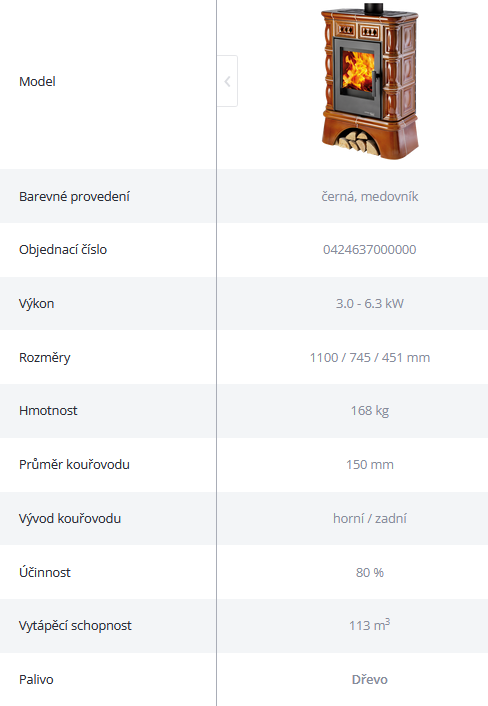Image resolution: width=488 pixels, height=706 pixels.
Task: Click the Barevné provedení label
Action: click(74, 196)
